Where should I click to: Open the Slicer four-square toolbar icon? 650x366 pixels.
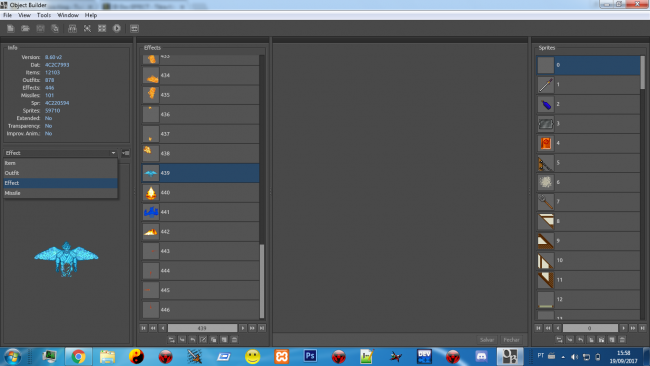pyautogui.click(x=102, y=28)
